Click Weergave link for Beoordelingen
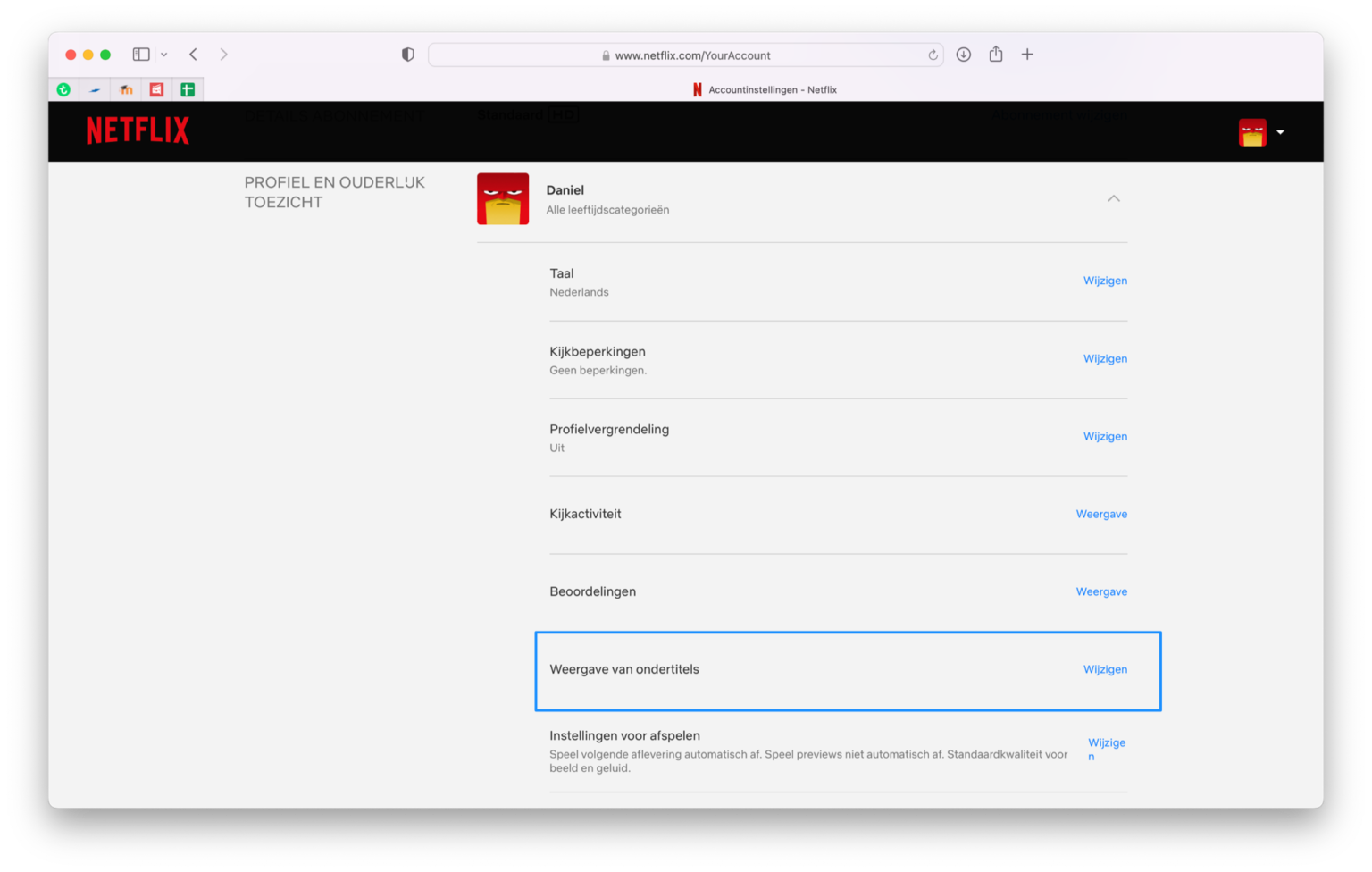This screenshot has width=1372, height=872. 1101,591
